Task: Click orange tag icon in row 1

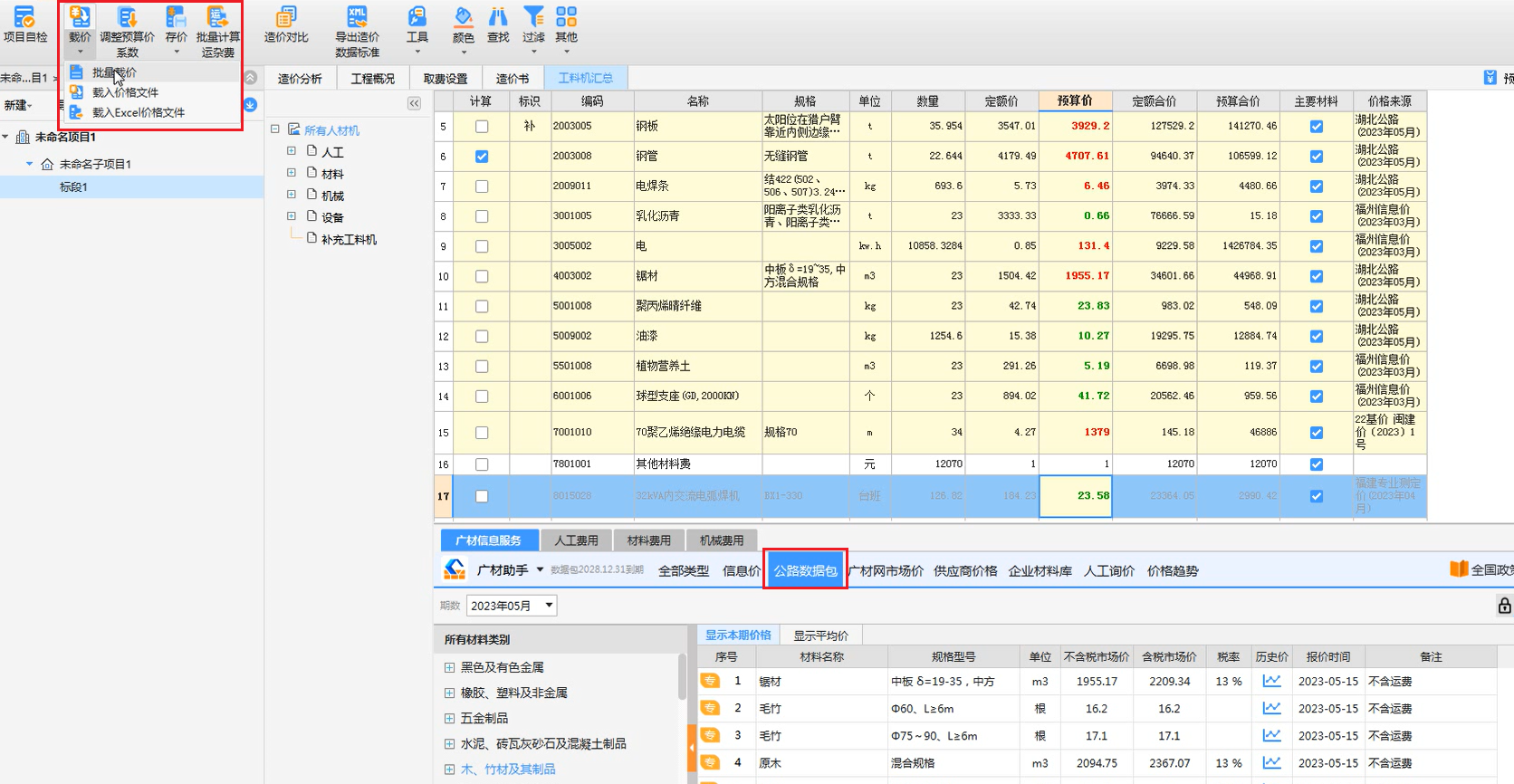Action: (x=710, y=681)
